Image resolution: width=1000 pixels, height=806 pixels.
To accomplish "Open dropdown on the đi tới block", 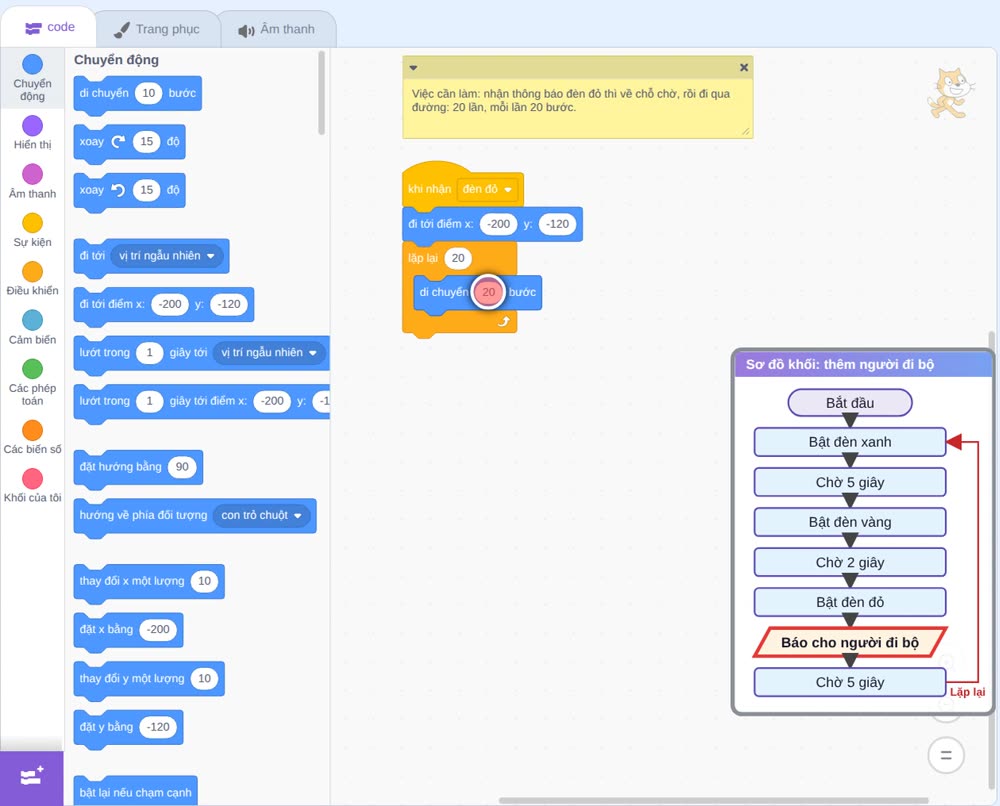I will (x=166, y=256).
